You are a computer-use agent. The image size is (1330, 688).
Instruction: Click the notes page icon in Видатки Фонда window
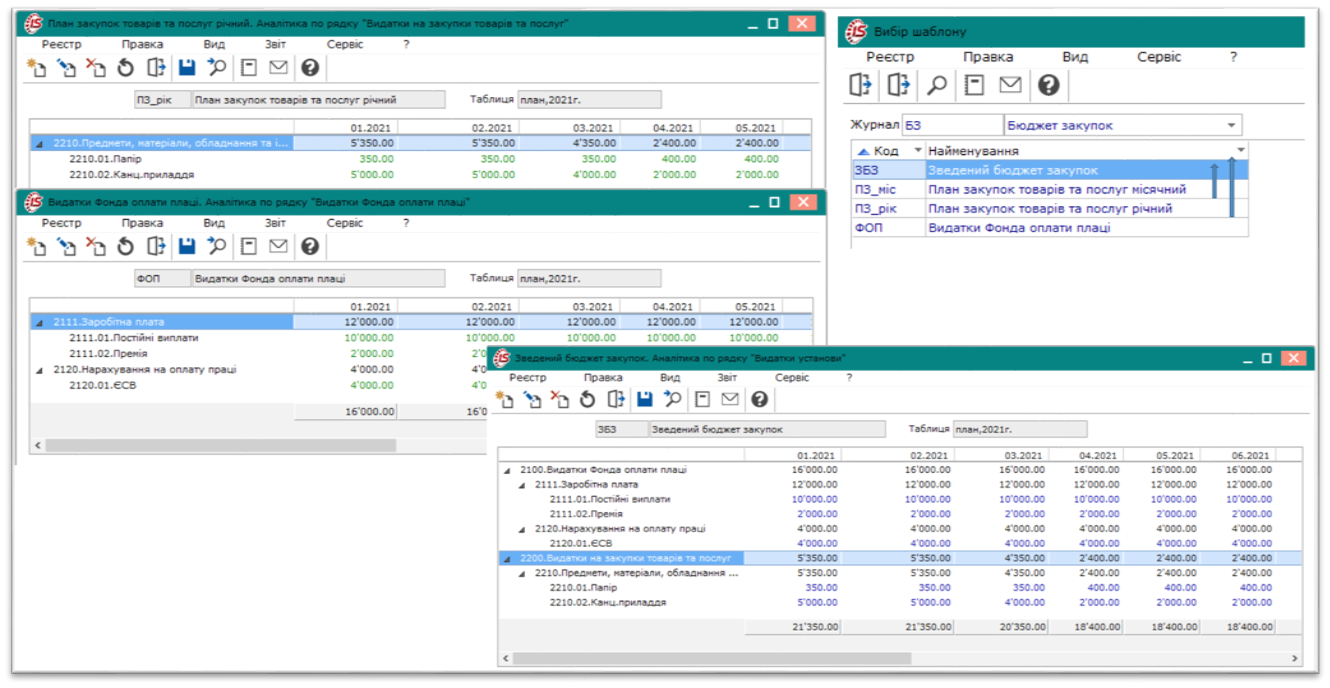pos(249,246)
